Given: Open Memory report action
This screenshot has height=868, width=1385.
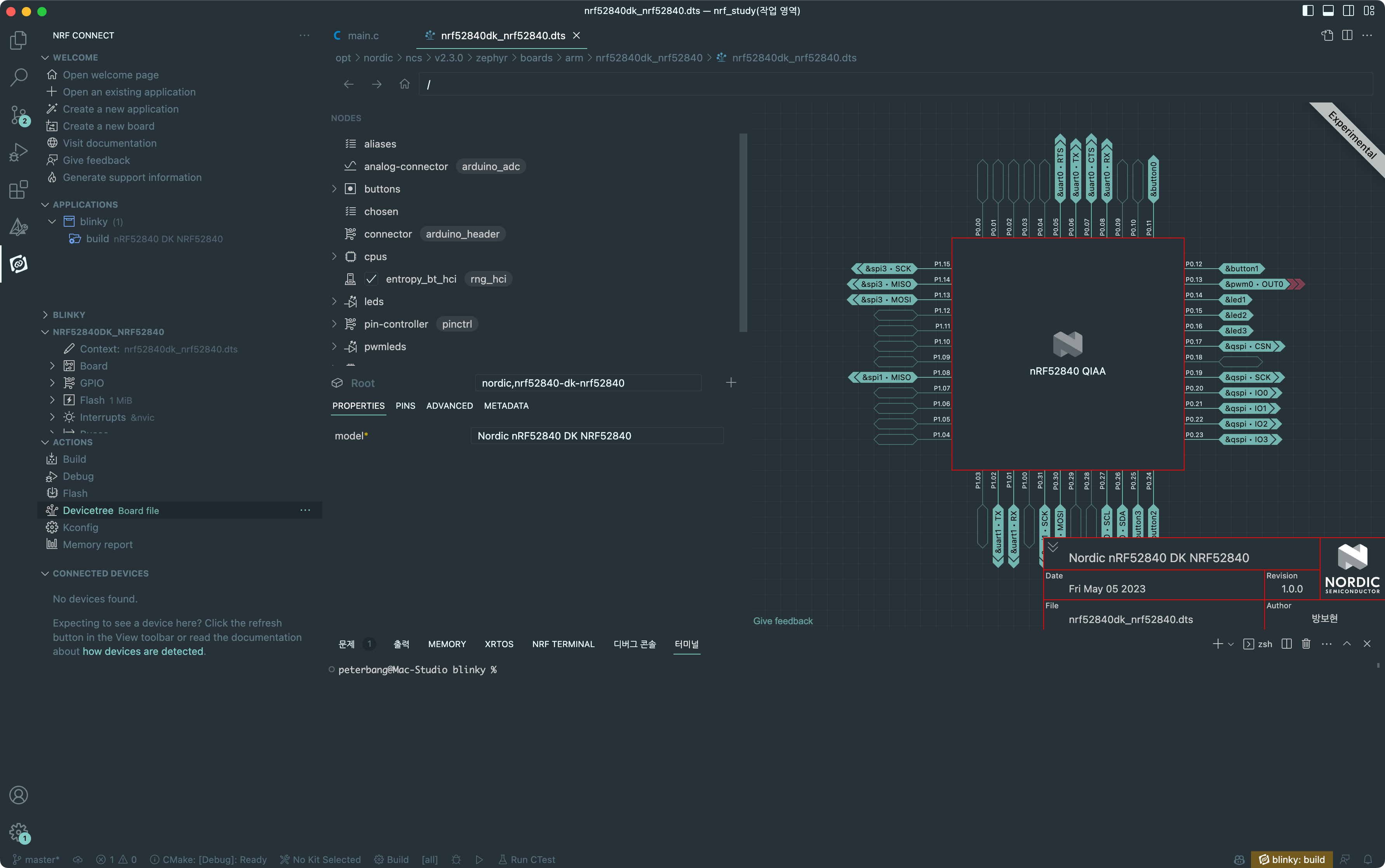Looking at the screenshot, I should click(97, 545).
